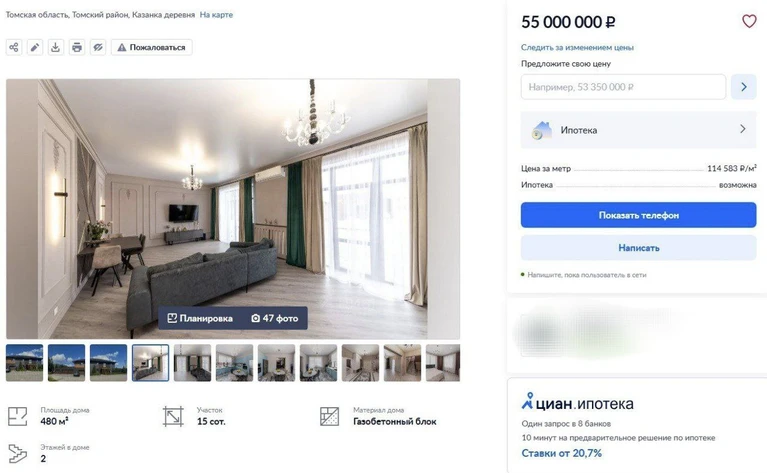Select first exterior house thumbnail
767x473 pixels.
point(24,362)
